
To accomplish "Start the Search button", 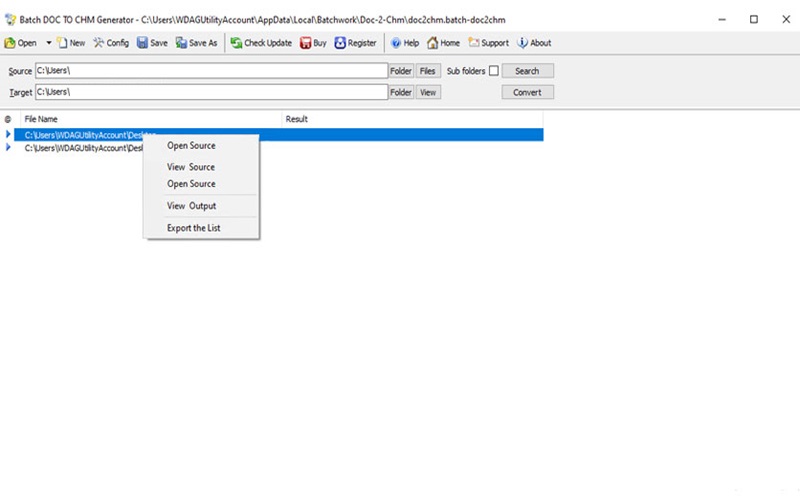I will click(527, 71).
